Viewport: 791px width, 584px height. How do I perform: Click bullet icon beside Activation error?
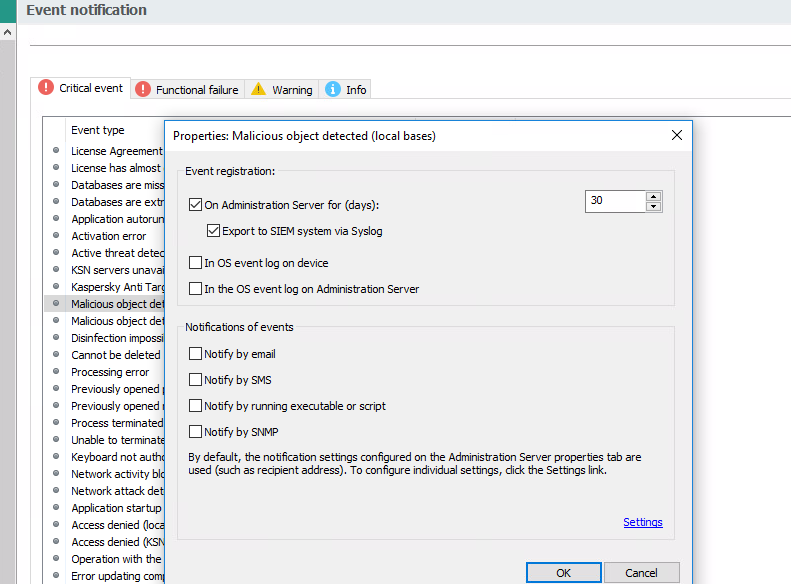(x=57, y=236)
